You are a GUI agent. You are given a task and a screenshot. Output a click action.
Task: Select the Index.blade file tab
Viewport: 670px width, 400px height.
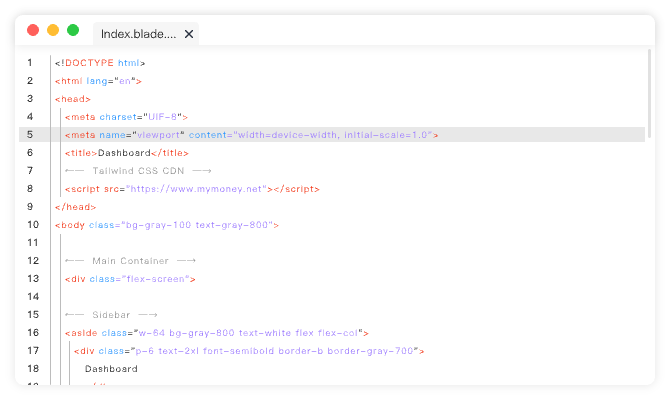point(146,34)
